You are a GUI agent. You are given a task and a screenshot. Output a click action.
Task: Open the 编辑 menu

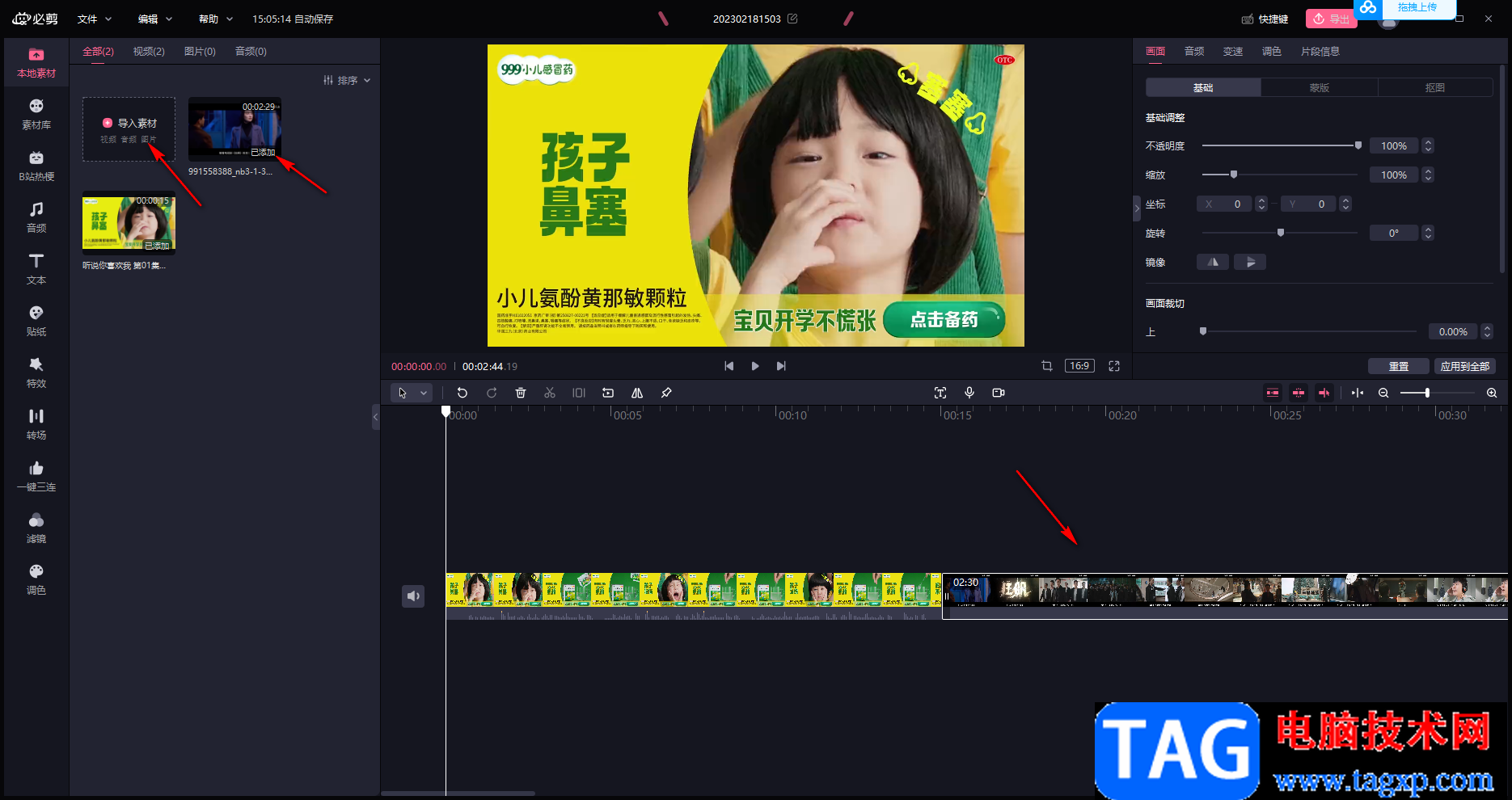click(x=155, y=19)
